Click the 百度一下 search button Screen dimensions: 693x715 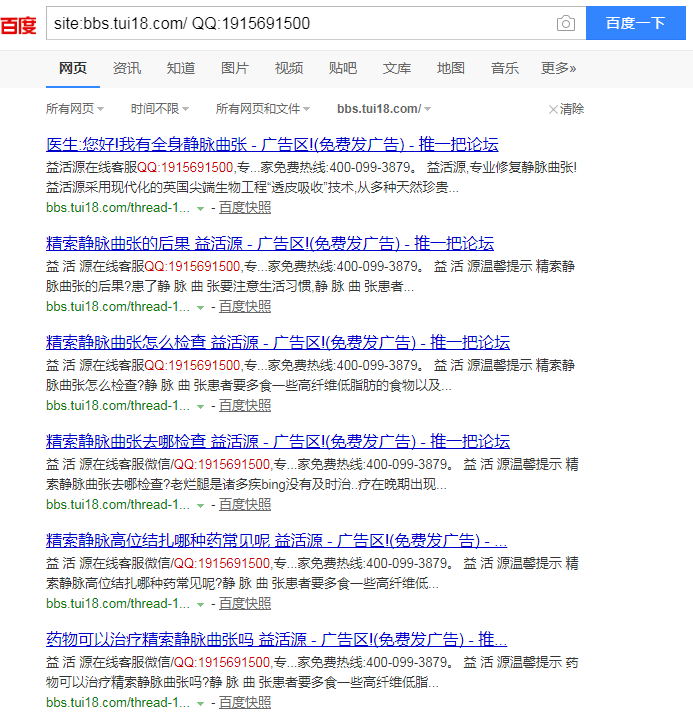[x=635, y=23]
